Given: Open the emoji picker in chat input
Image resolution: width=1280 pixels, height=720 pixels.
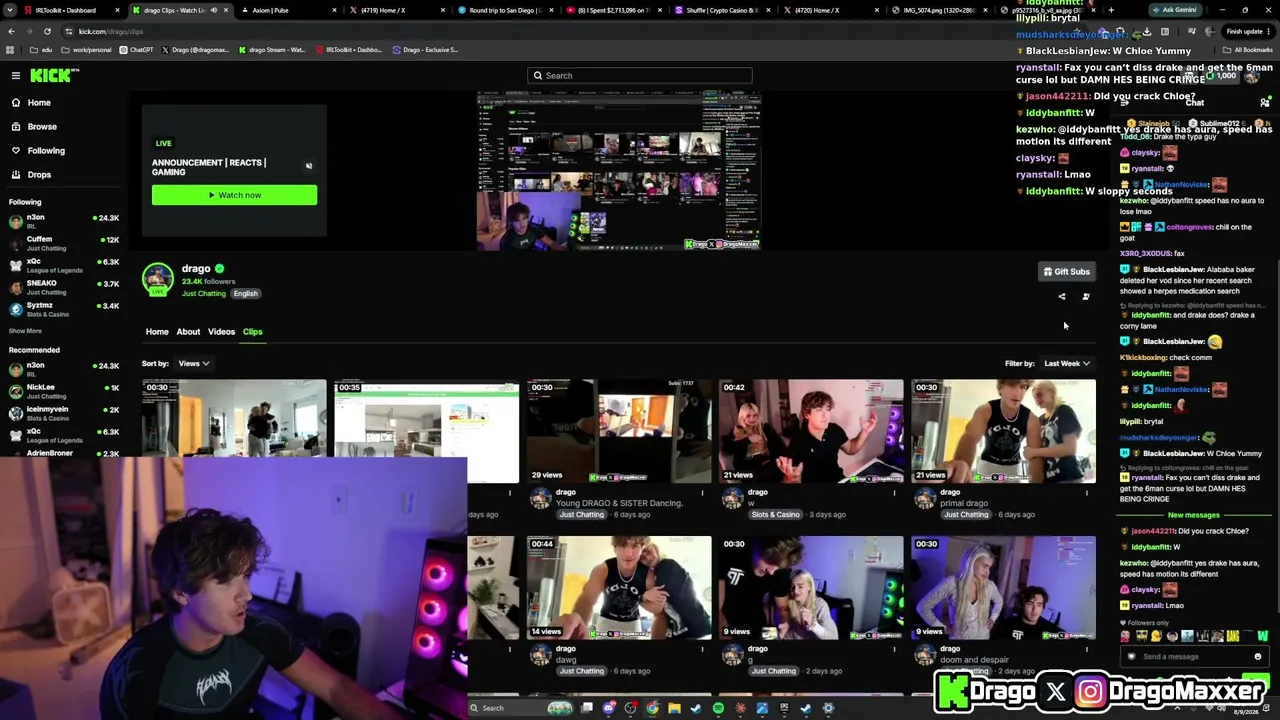Looking at the screenshot, I should pyautogui.click(x=1258, y=657).
